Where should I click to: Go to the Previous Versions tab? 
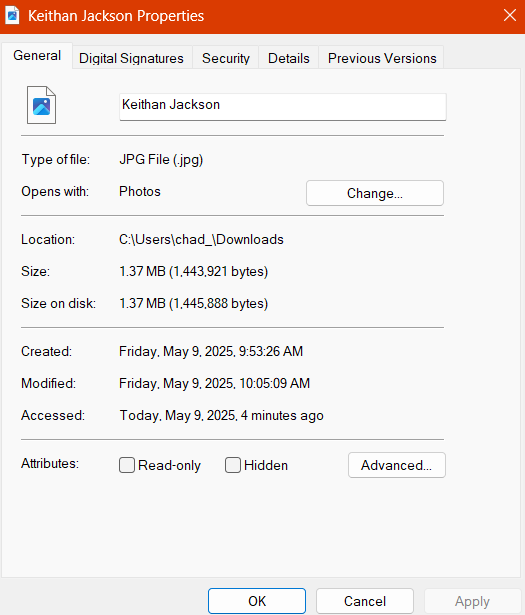(382, 58)
